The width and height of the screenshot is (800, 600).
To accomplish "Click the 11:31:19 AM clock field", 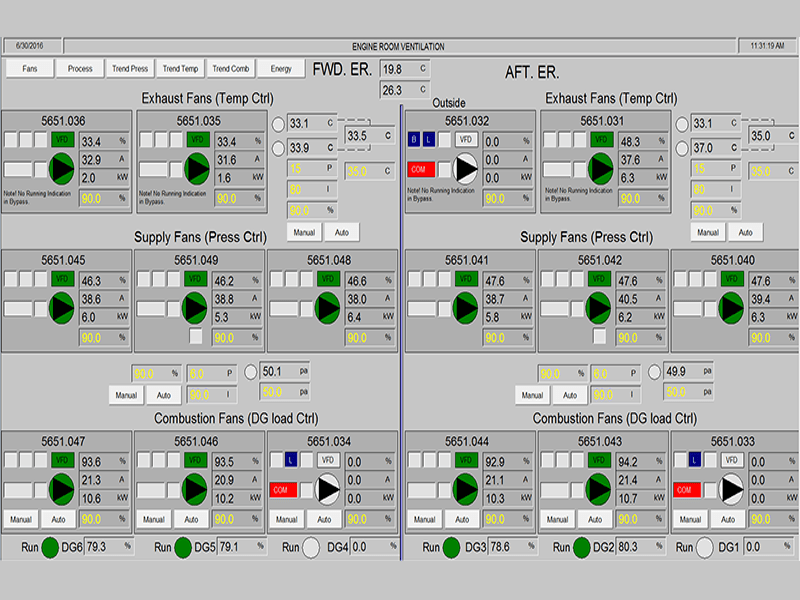I will (767, 46).
